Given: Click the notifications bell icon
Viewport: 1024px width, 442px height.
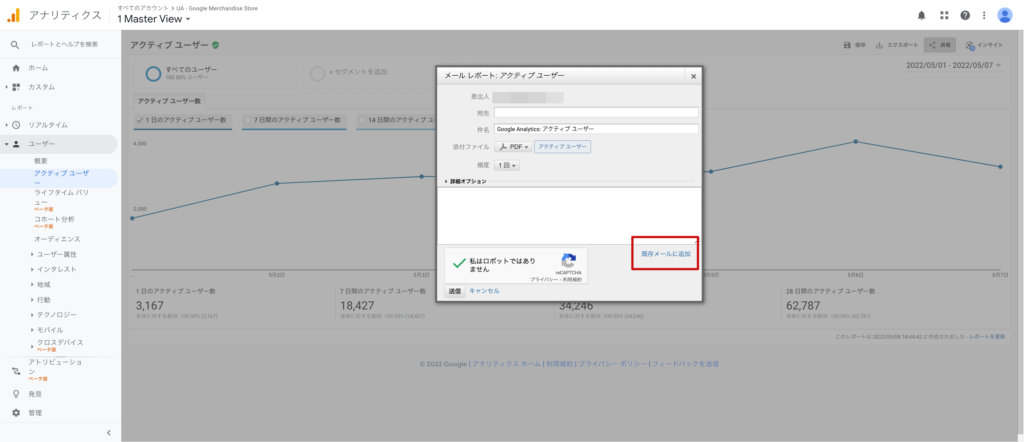Looking at the screenshot, I should [921, 15].
